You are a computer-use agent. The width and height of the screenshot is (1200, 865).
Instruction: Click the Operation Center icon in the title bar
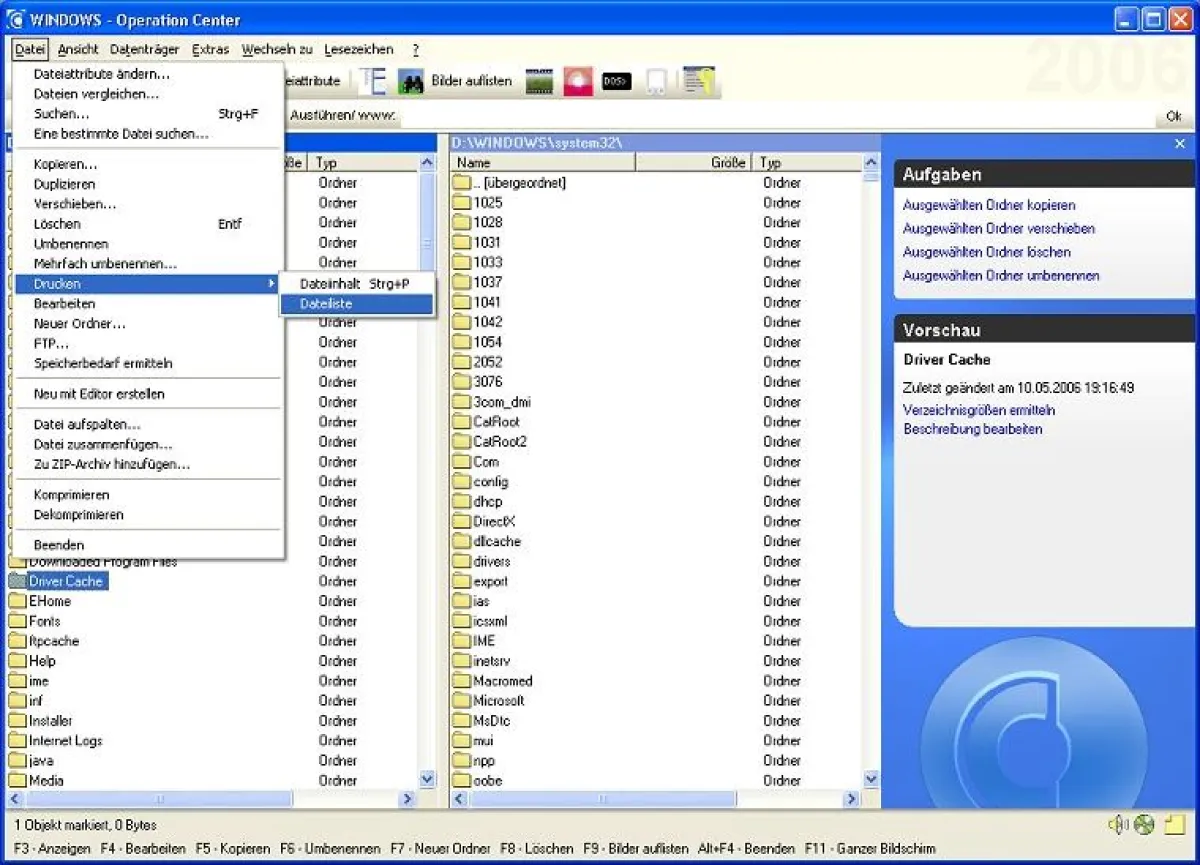tap(16, 19)
